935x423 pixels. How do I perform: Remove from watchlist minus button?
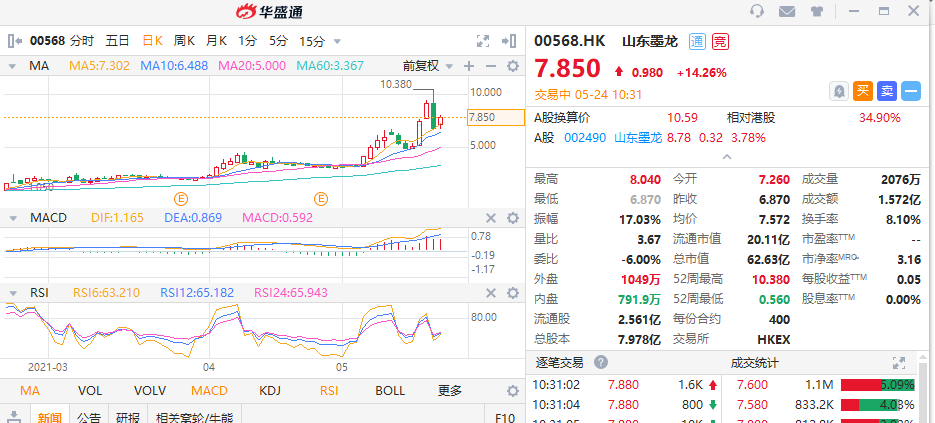(x=911, y=91)
